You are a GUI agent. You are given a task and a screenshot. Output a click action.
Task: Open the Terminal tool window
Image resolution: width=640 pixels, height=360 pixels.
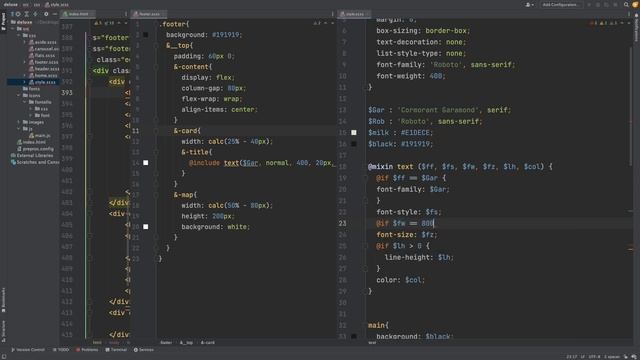tap(116, 350)
